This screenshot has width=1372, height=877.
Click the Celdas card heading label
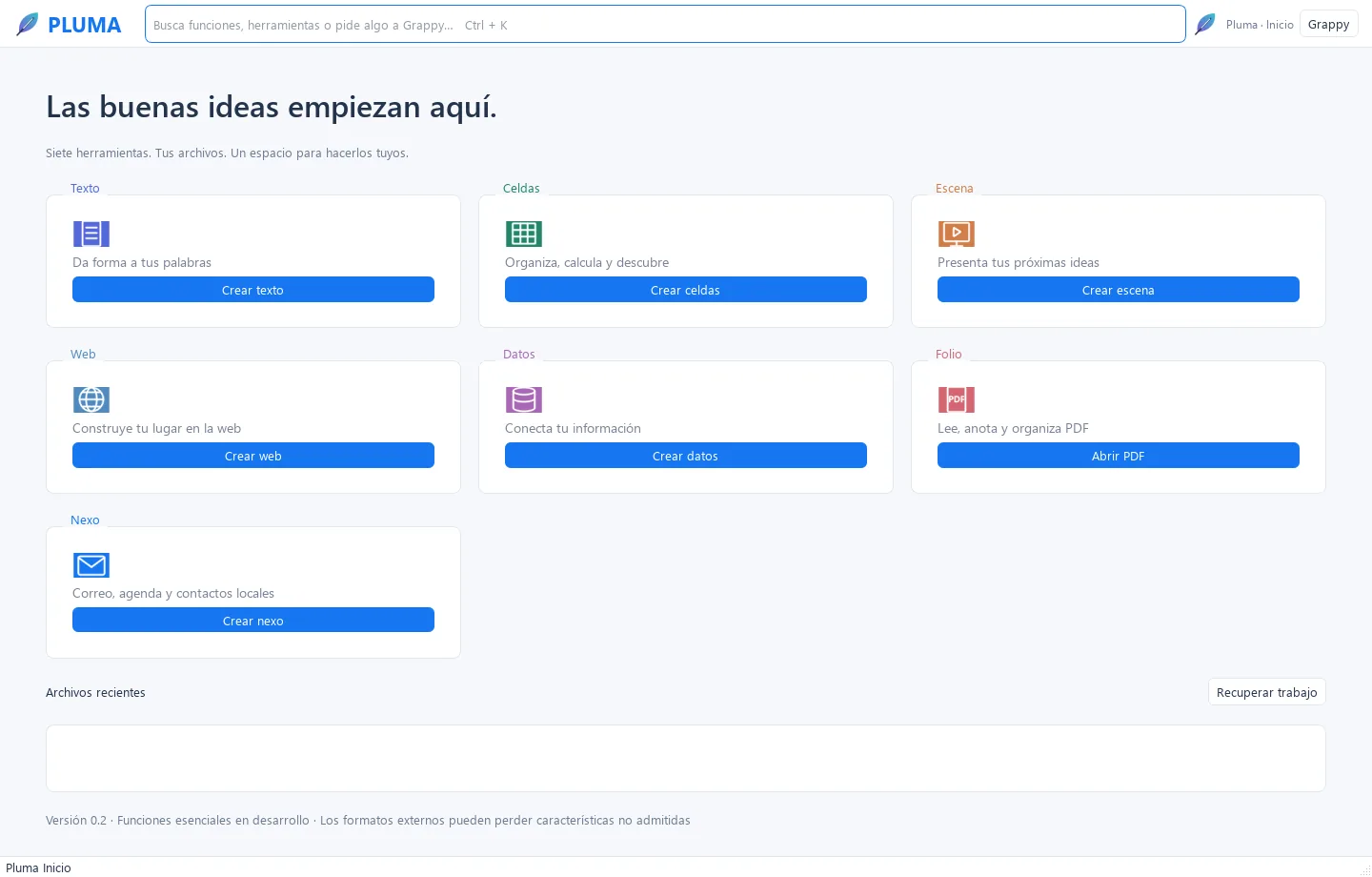521,188
